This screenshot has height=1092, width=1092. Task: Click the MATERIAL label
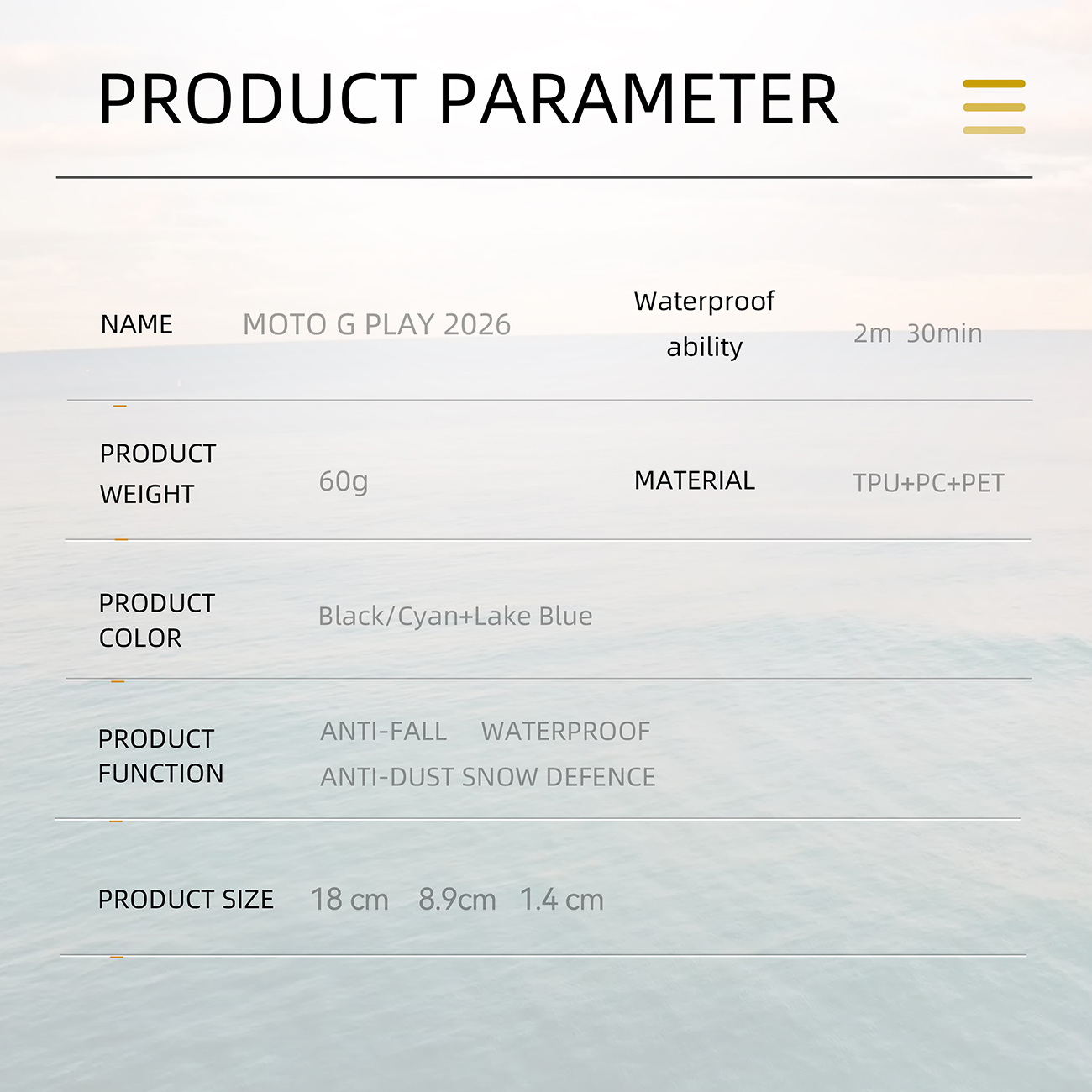click(694, 480)
